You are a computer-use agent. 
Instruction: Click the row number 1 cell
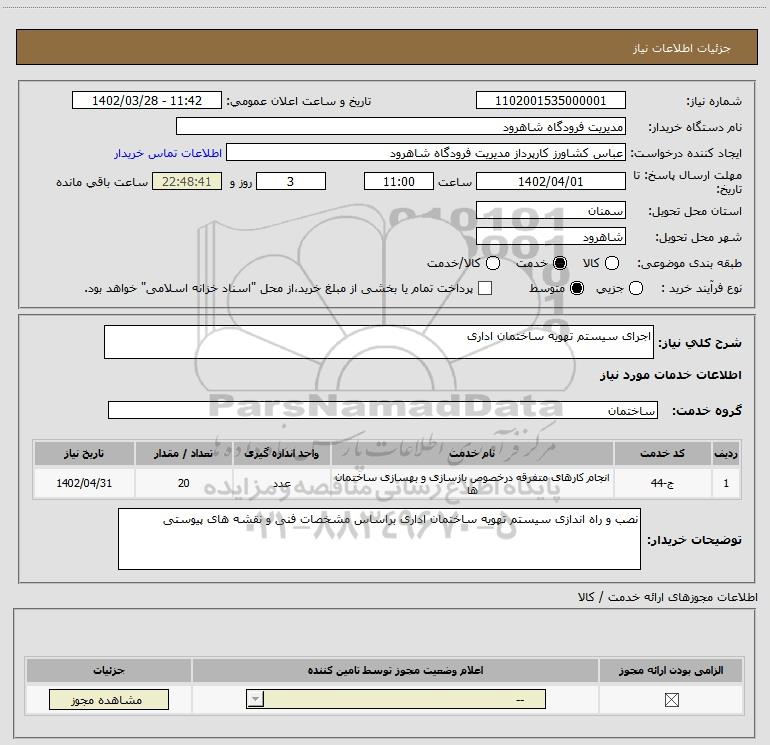[x=726, y=483]
